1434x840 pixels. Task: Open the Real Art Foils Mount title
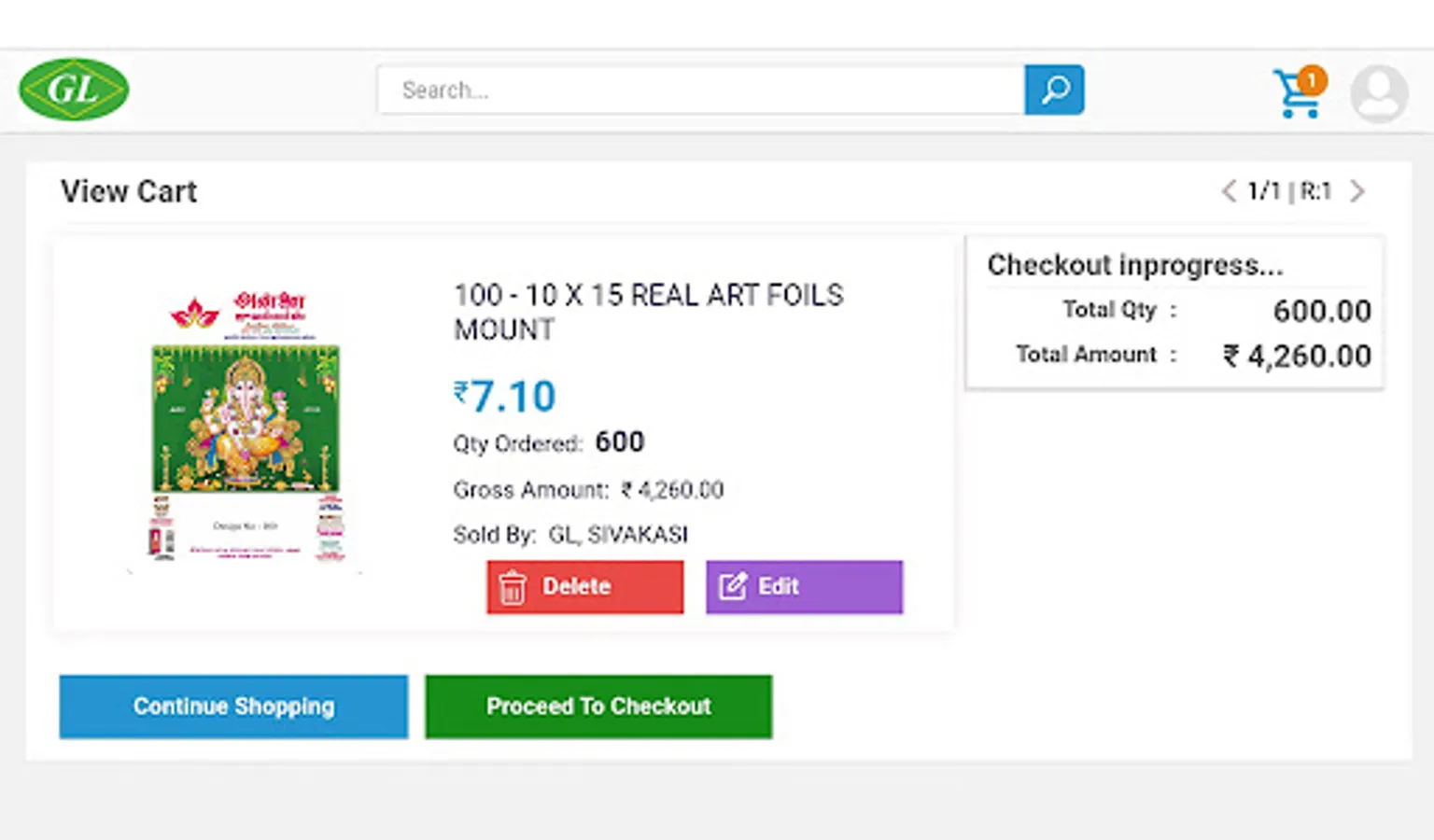648,312
